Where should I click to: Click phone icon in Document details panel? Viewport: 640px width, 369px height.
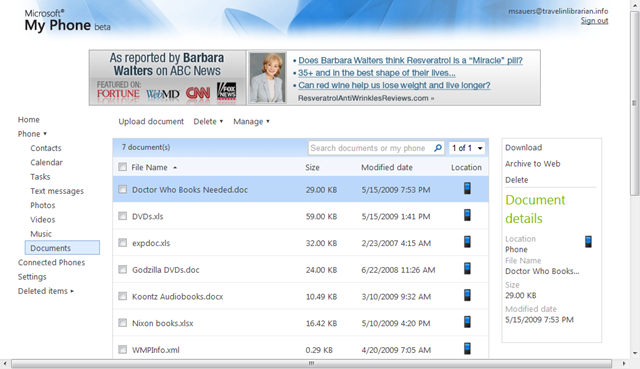588,242
